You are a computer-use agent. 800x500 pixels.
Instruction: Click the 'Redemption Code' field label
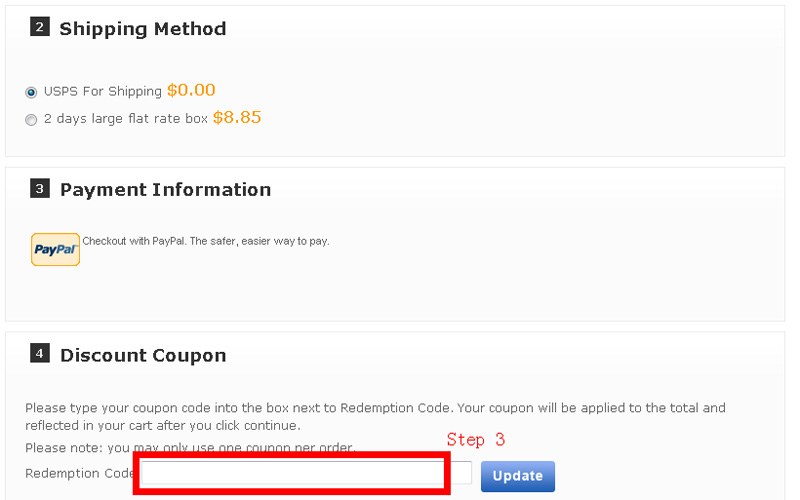pos(80,473)
